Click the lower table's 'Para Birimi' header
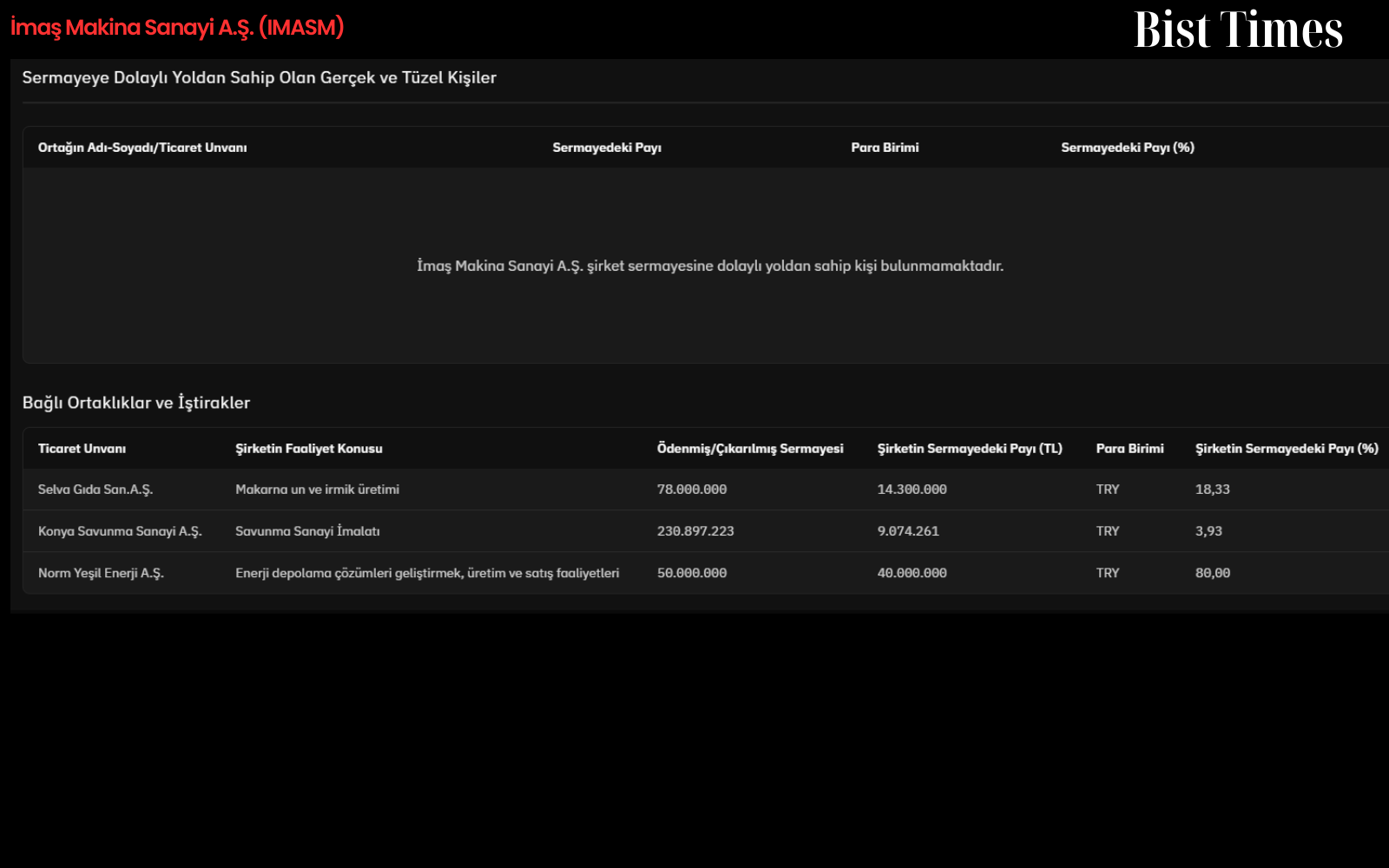Image resolution: width=1389 pixels, height=868 pixels. tap(1129, 449)
